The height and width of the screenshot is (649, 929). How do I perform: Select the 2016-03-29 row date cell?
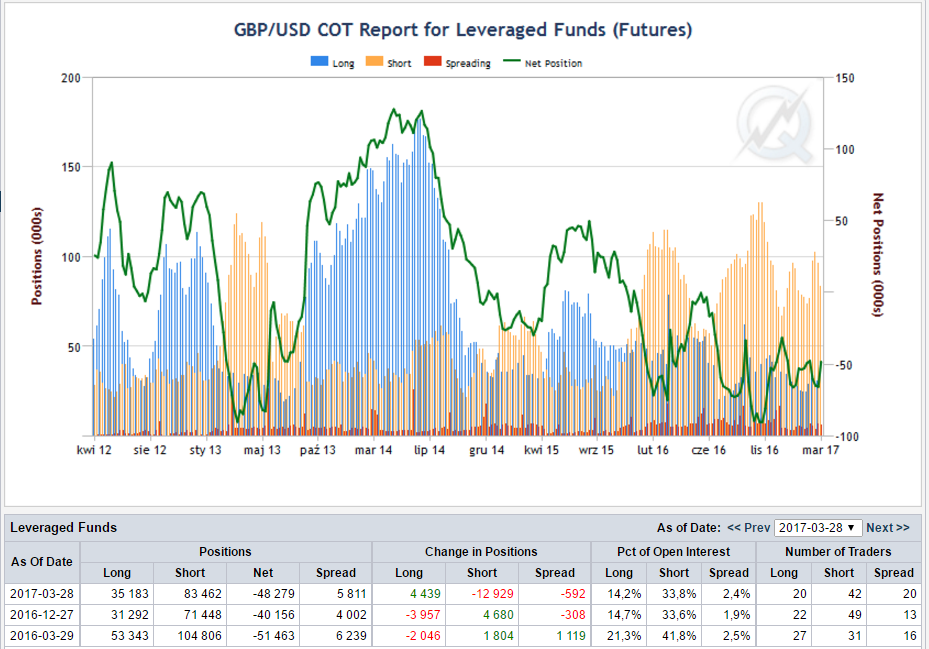tap(44, 636)
